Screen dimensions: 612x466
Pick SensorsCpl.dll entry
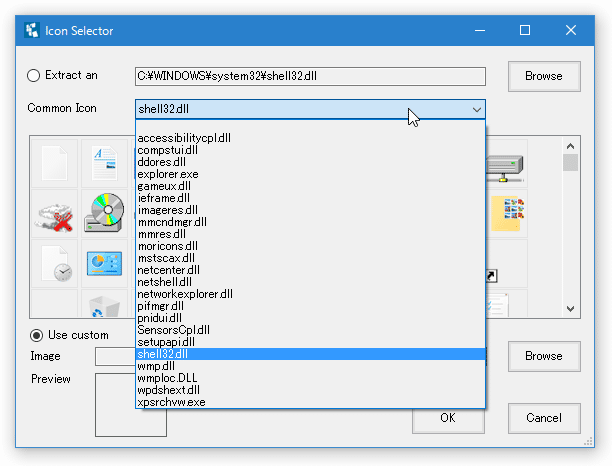click(x=310, y=330)
